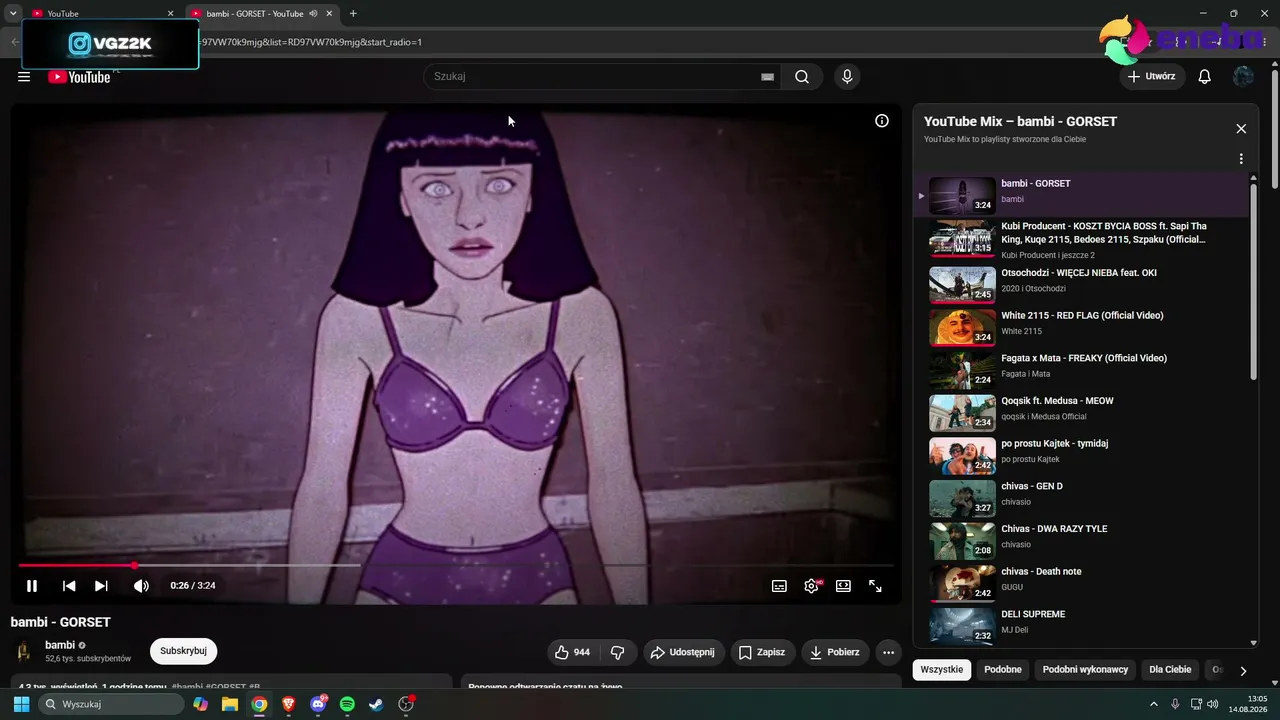Image resolution: width=1280 pixels, height=720 pixels.
Task: Open the Windows Start menu
Action: [21, 704]
